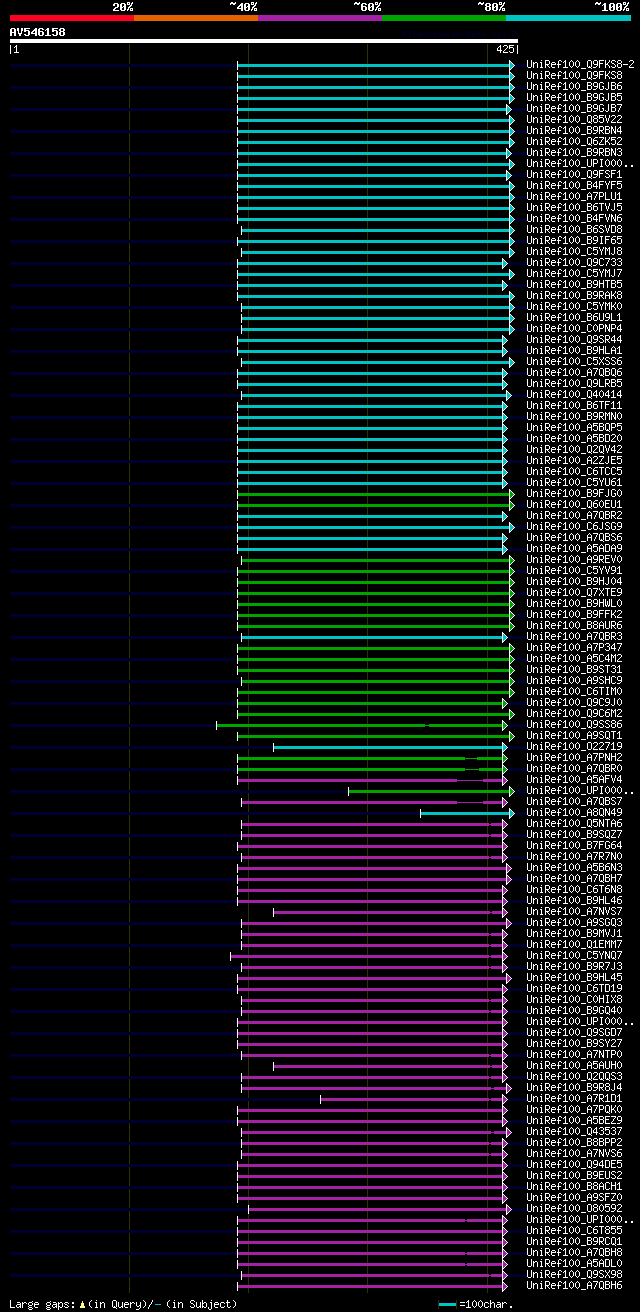The image size is (640, 1312).
Task: Select hit label UniRef100_A7PNH2
Action: (575, 757)
